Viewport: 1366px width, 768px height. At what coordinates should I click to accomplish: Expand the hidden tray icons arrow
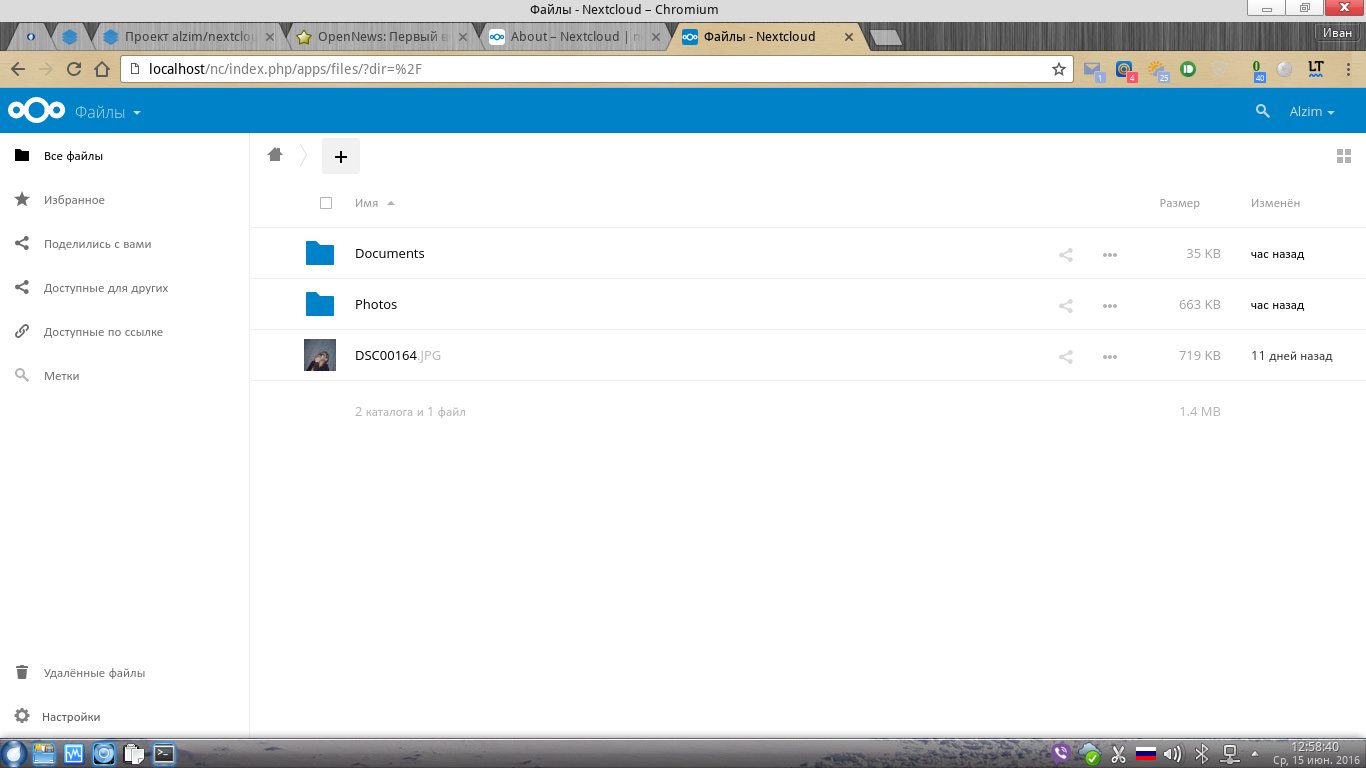tap(1255, 754)
